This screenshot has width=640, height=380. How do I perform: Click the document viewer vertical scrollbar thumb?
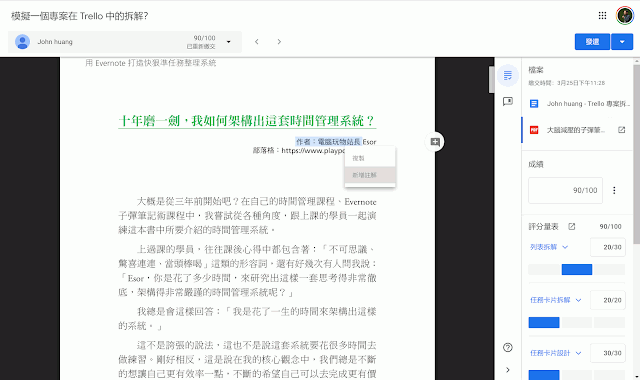pos(491,80)
